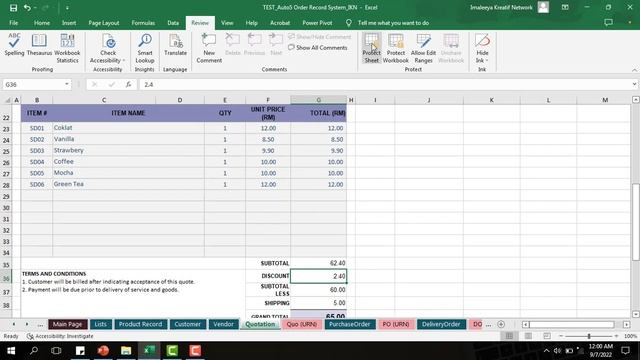Click the Select All corner triangle

click(x=7, y=100)
